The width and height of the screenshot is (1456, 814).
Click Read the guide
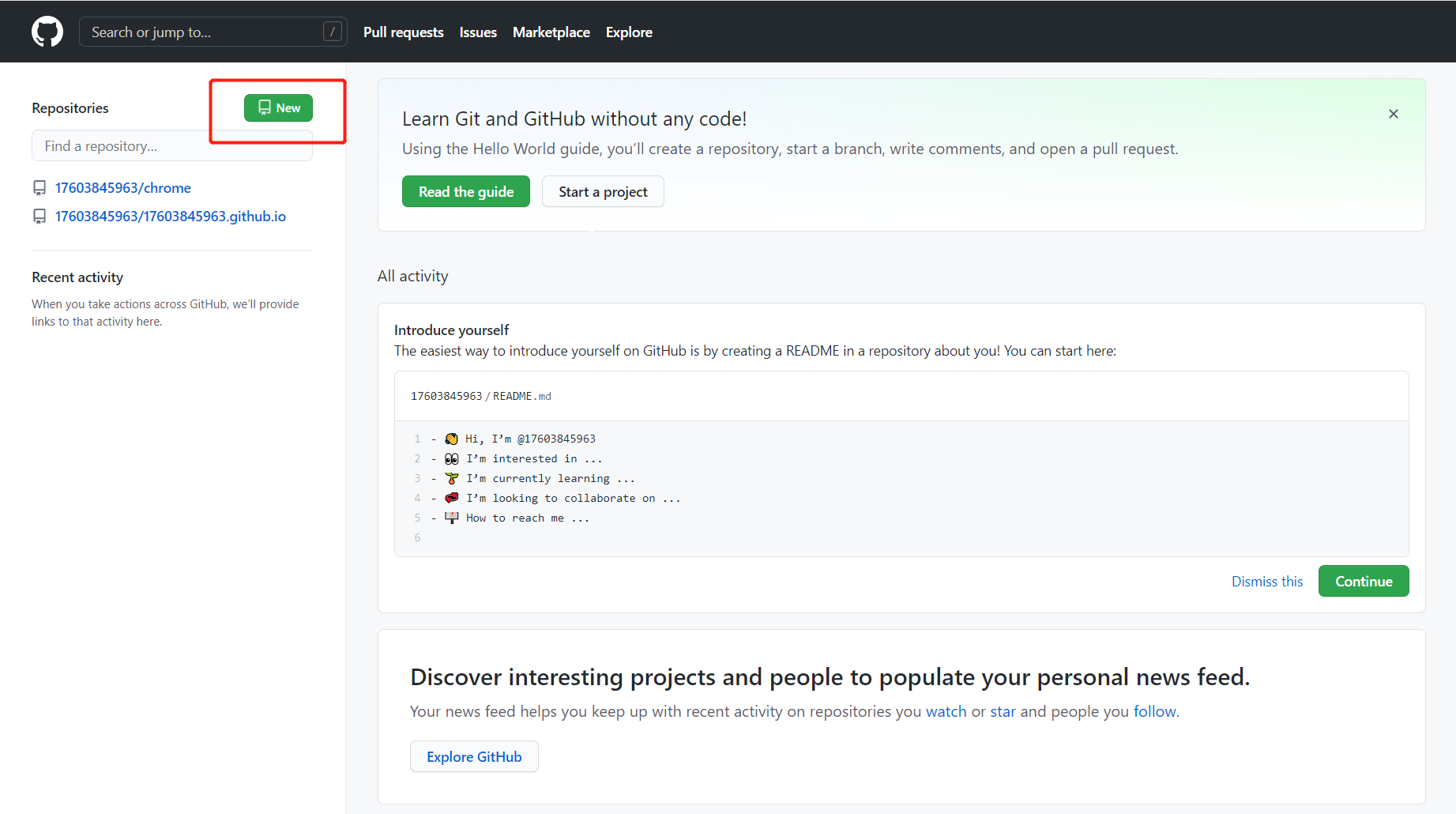click(465, 191)
